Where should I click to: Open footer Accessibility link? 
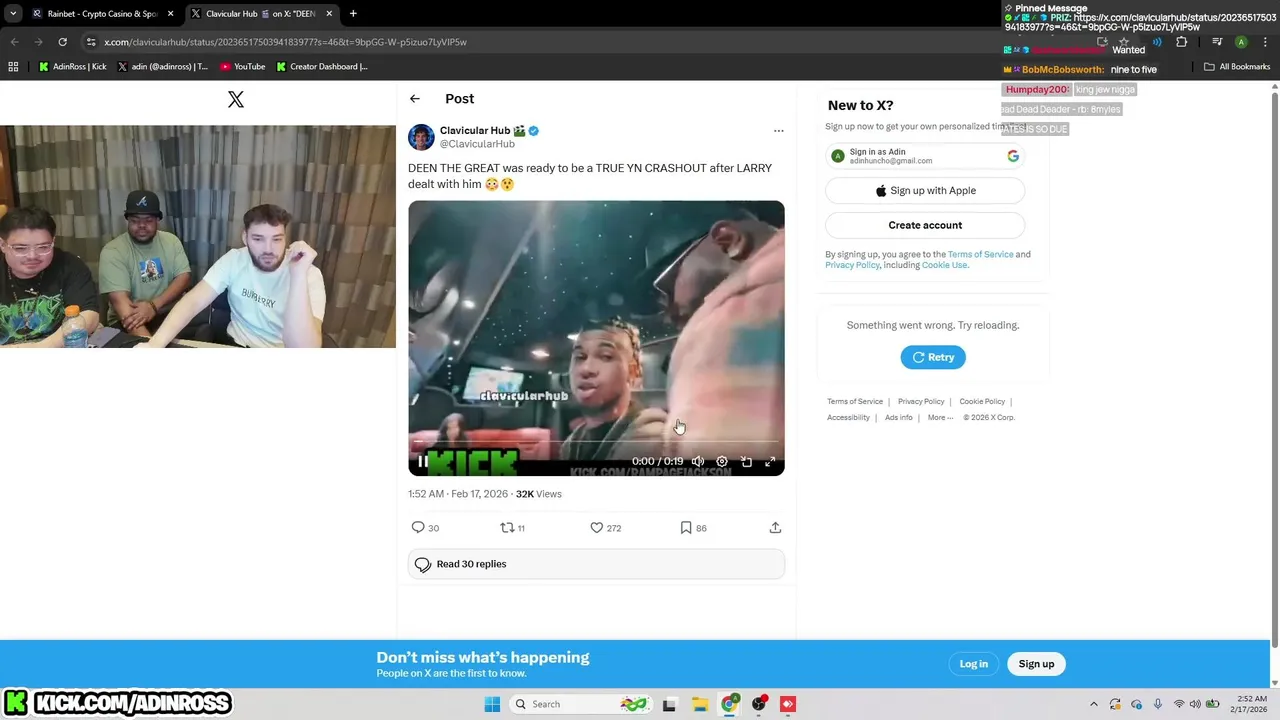[x=848, y=417]
